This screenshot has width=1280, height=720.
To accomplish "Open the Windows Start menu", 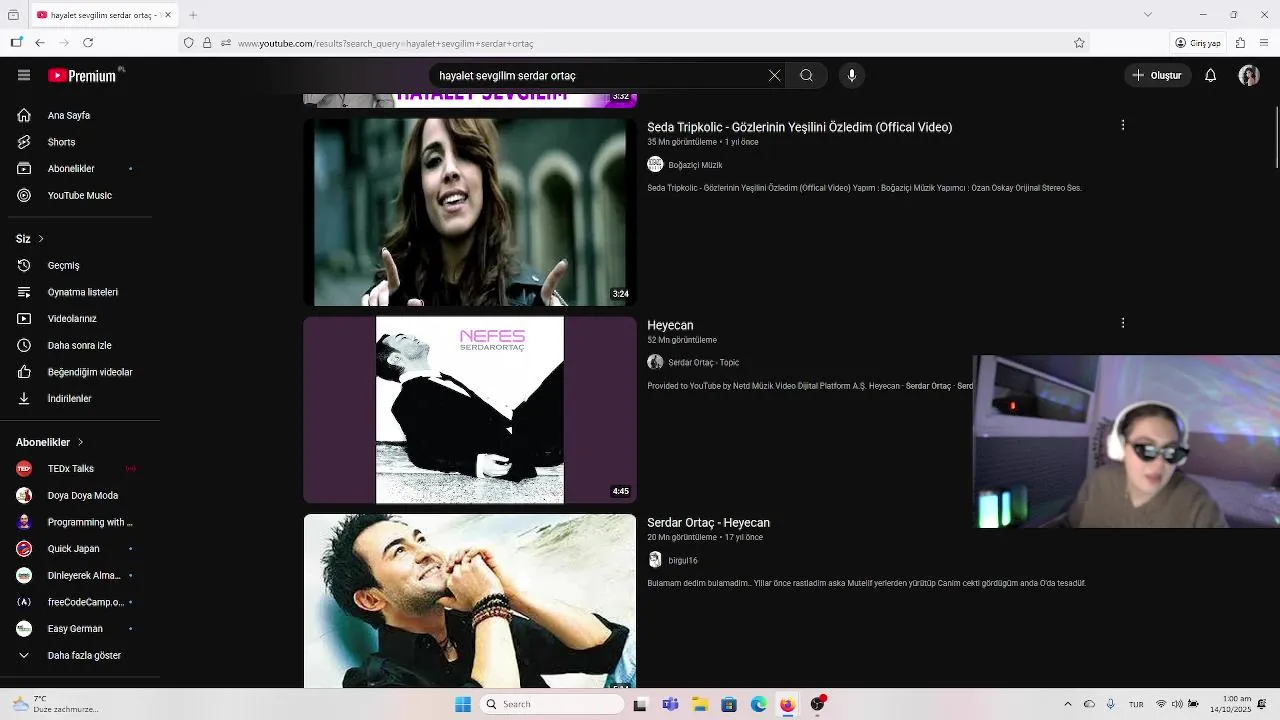I will [x=462, y=704].
